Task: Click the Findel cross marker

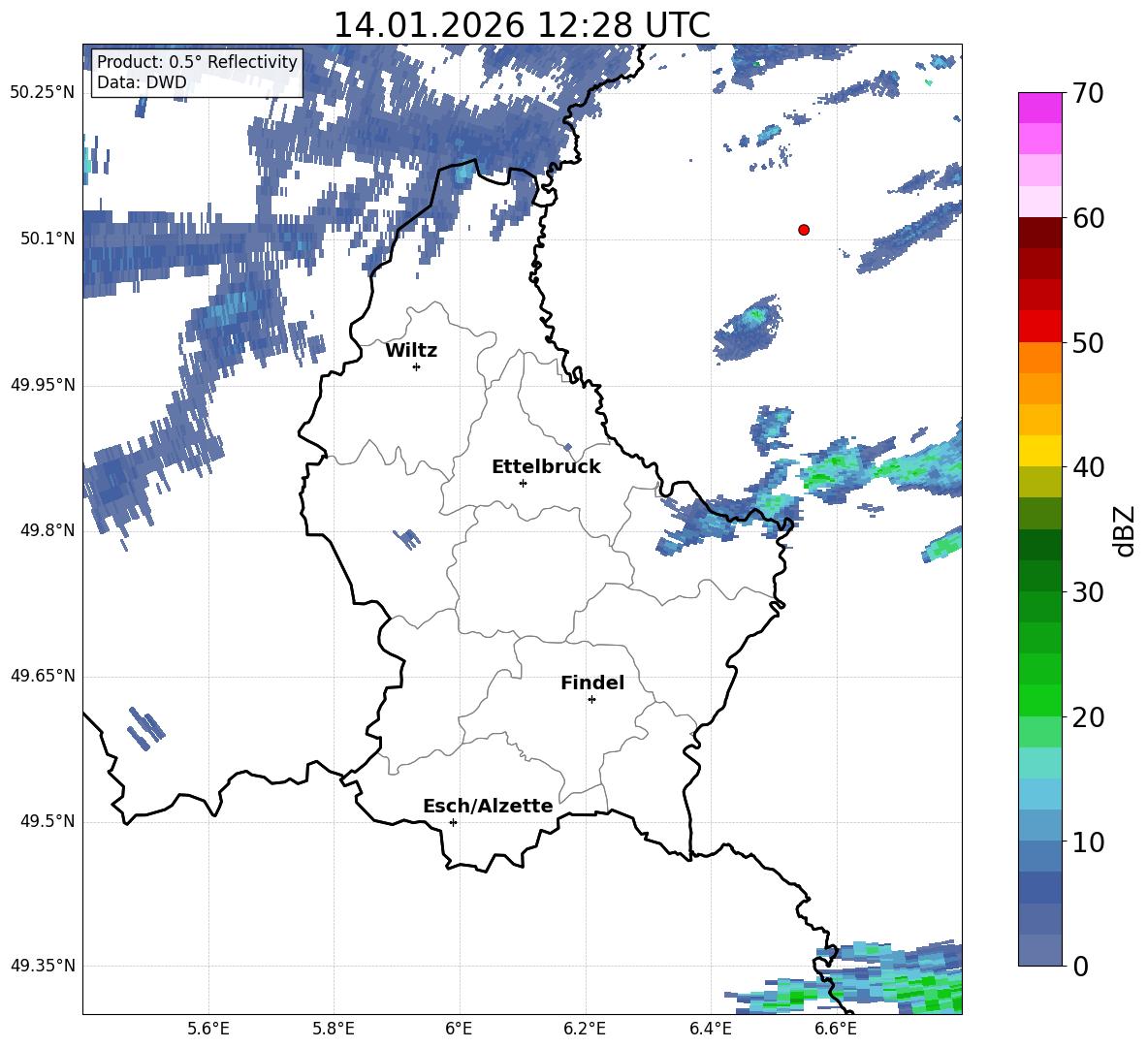Action: 591,700
